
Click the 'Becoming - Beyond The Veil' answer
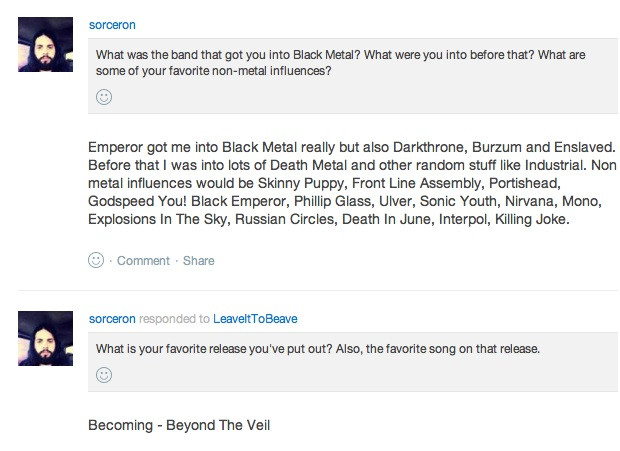pyautogui.click(x=179, y=425)
